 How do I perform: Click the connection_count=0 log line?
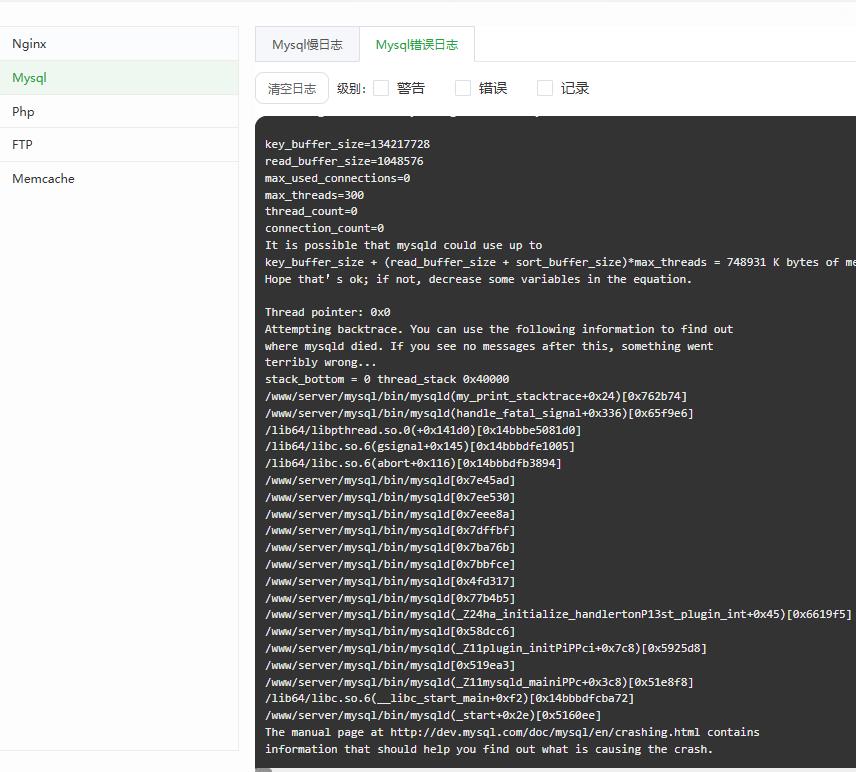point(324,228)
